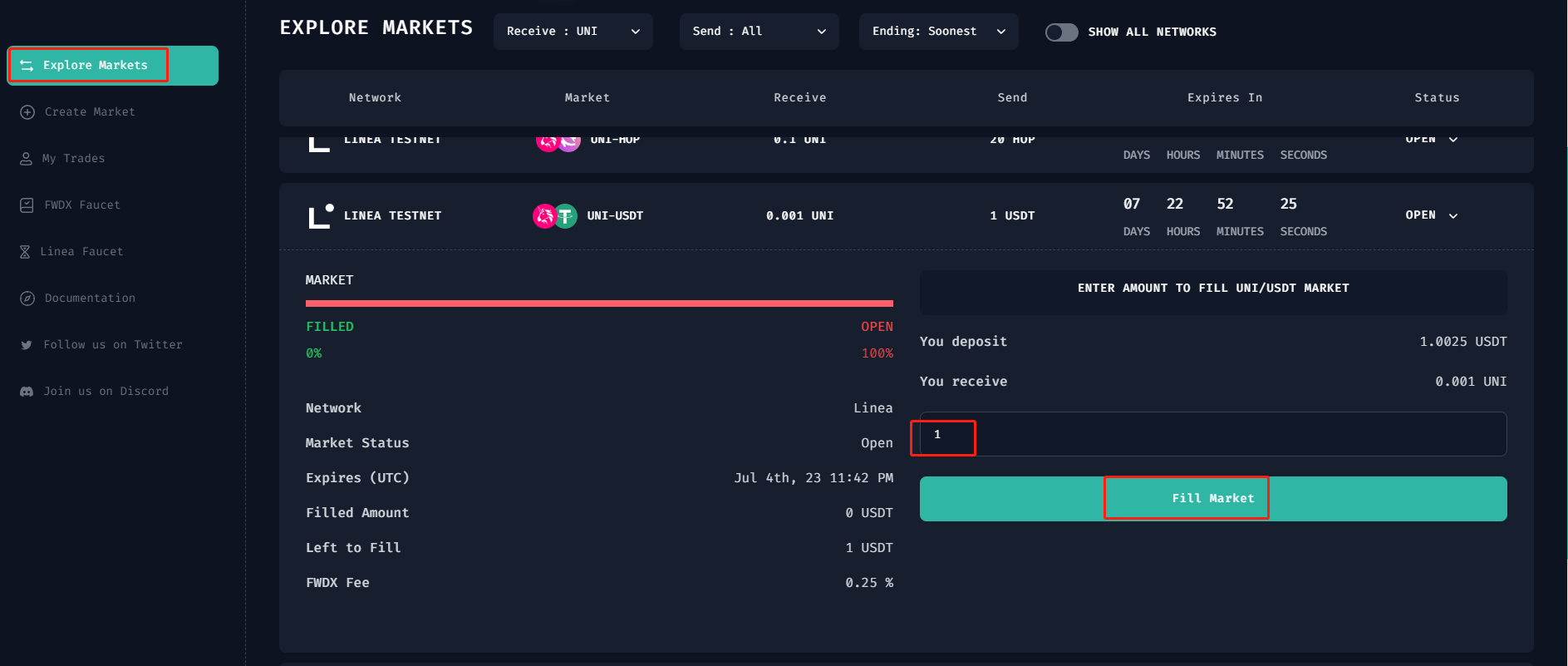Open the Ending: Soonest sort dropdown
This screenshot has height=666, width=1568.
click(x=938, y=32)
